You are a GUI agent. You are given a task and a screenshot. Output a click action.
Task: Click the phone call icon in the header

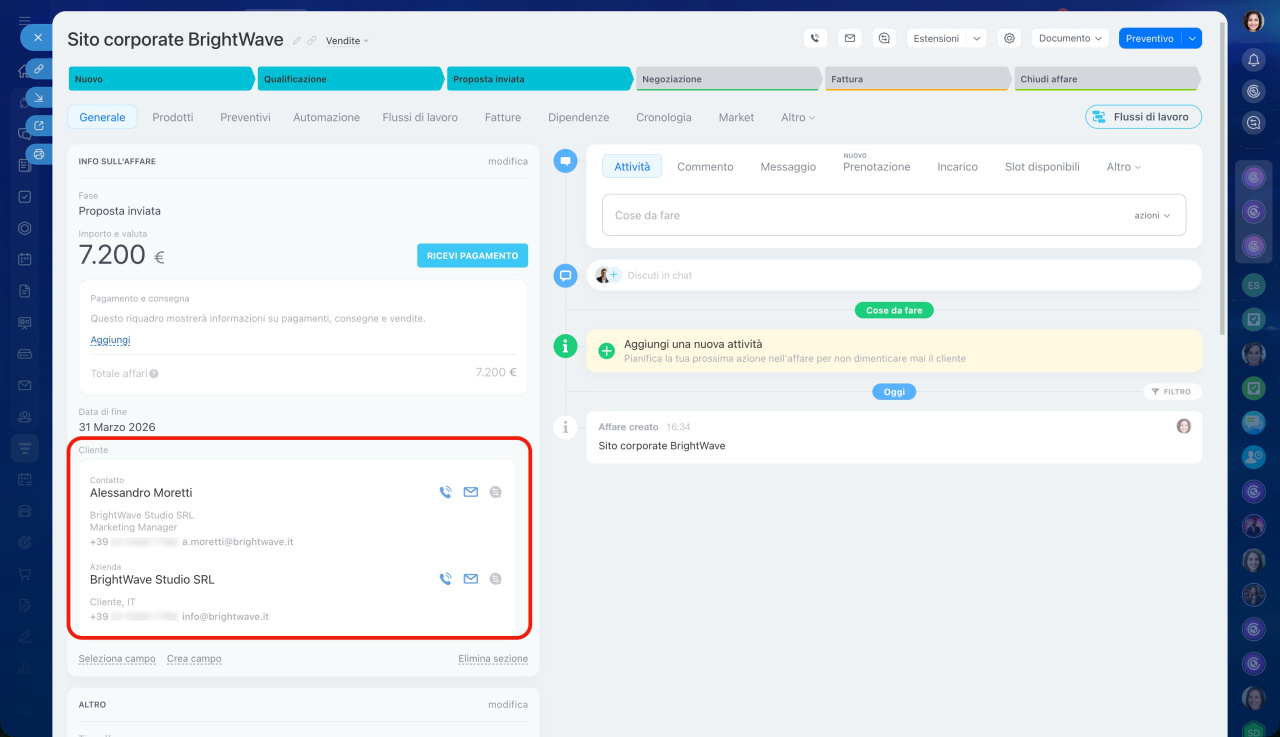[815, 38]
